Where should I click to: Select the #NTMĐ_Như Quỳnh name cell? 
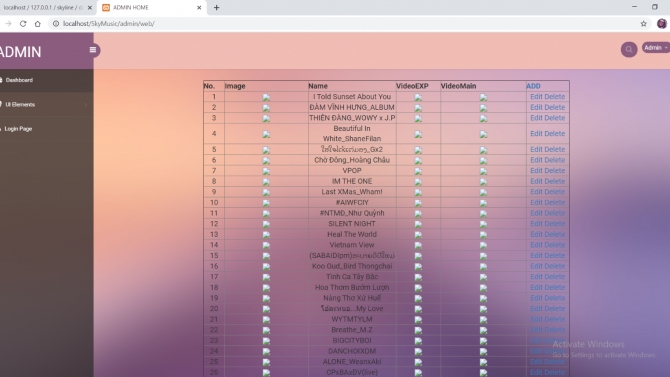coord(352,213)
